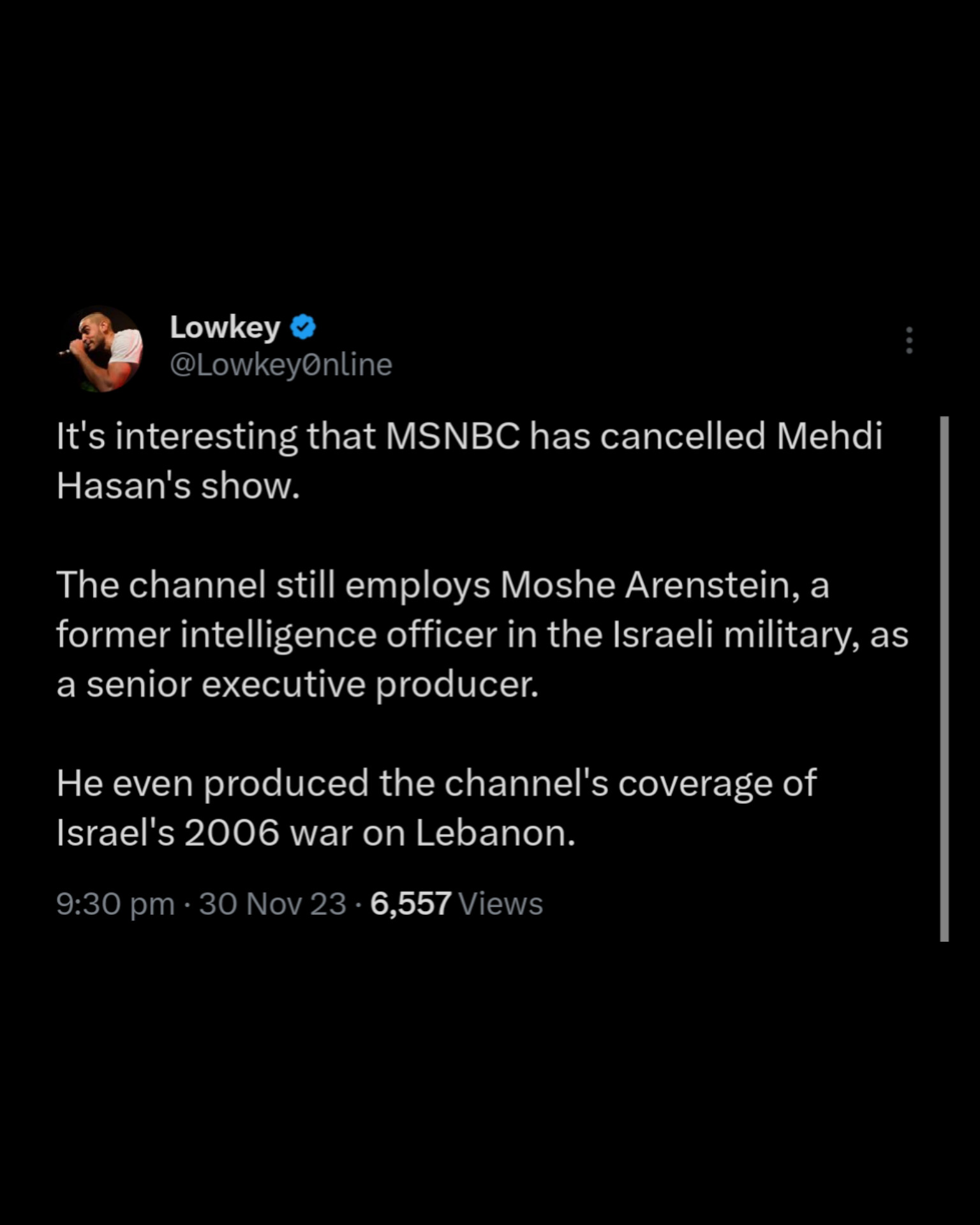
Task: Click the 6,557 view count number
Action: tap(410, 903)
